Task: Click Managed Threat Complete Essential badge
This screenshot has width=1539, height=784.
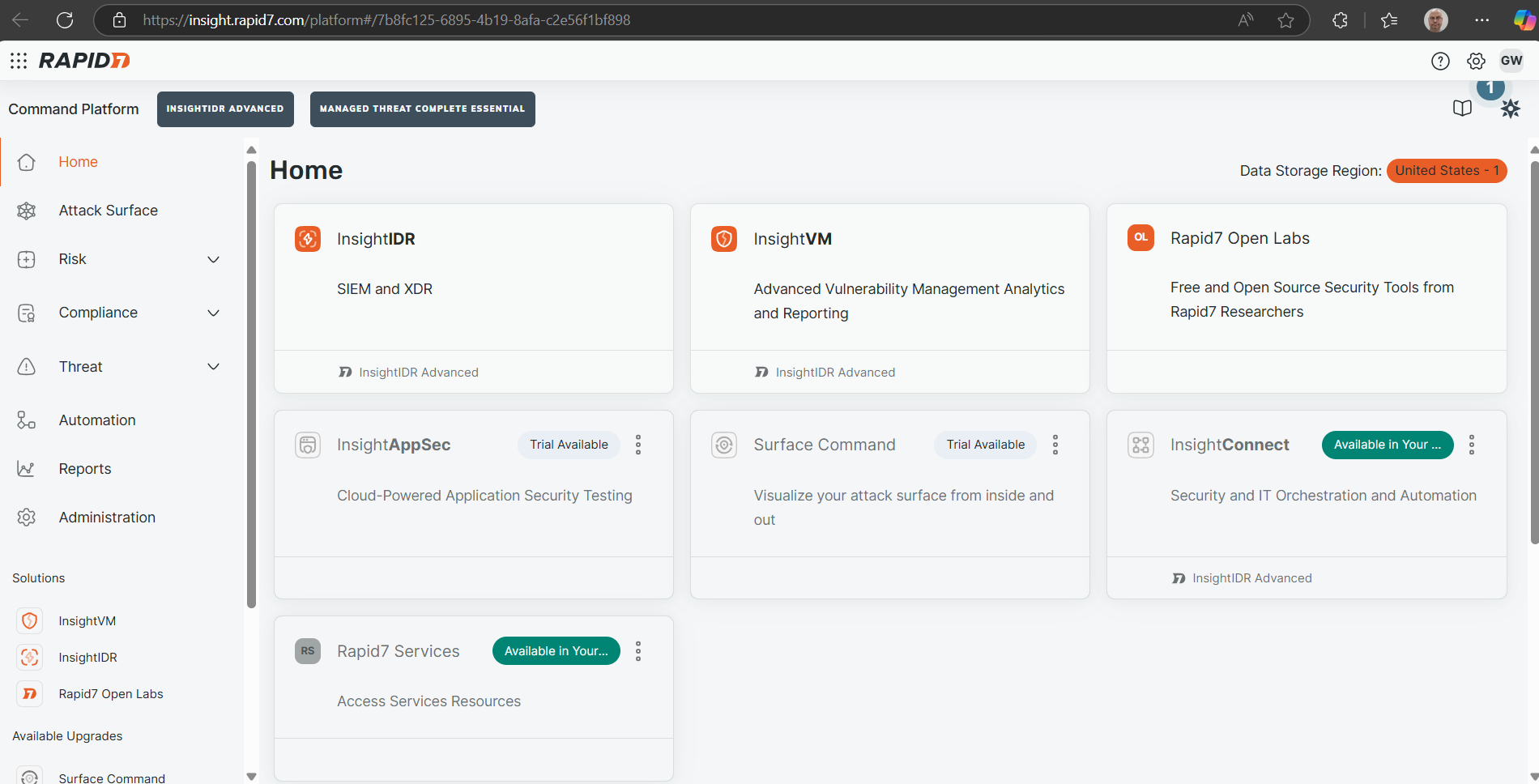Action: click(x=423, y=109)
